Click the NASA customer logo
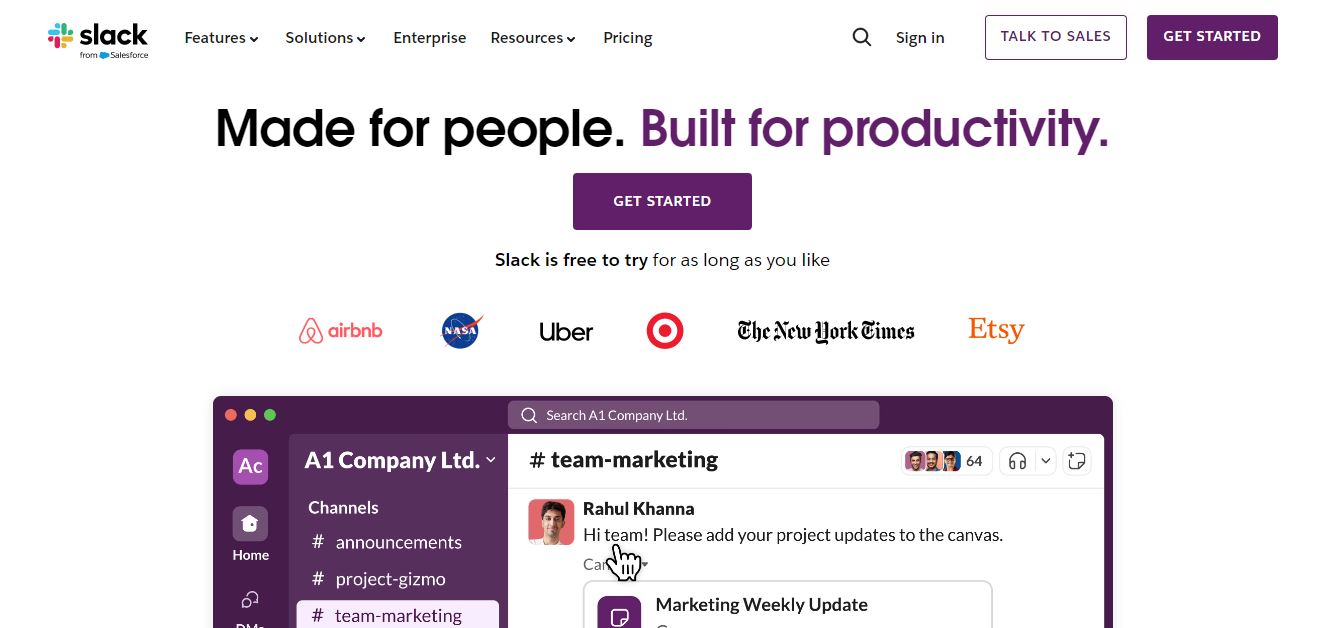Viewport: 1320px width, 628px height. pyautogui.click(x=462, y=331)
